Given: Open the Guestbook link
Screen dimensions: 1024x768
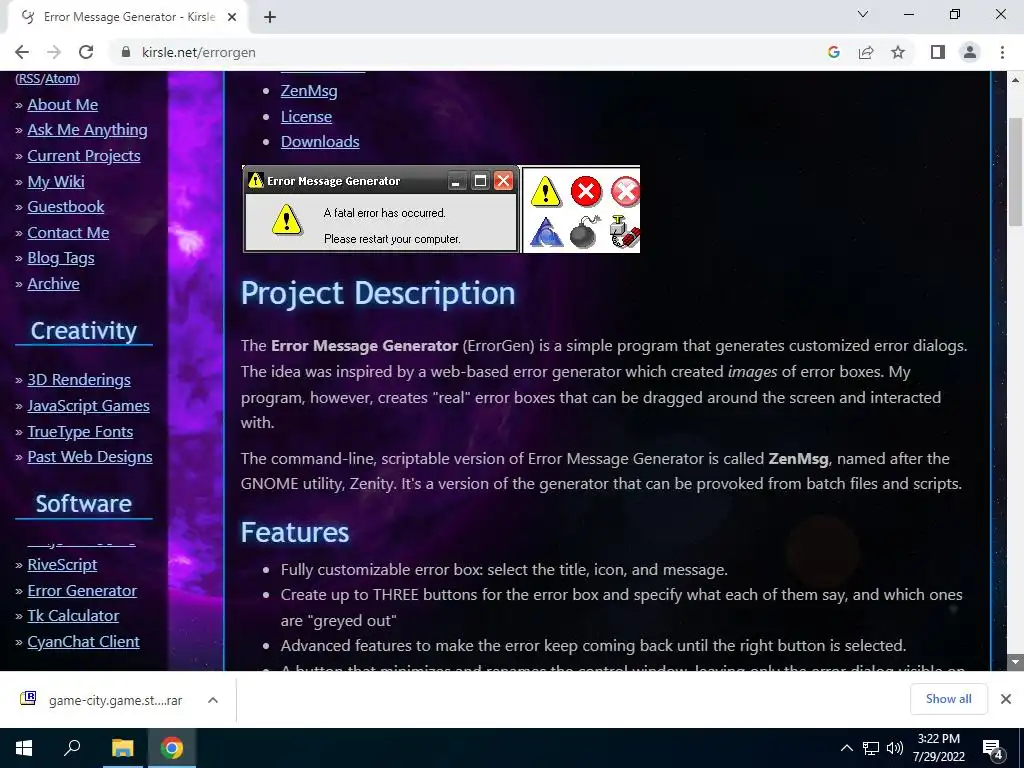Looking at the screenshot, I should [65, 207].
